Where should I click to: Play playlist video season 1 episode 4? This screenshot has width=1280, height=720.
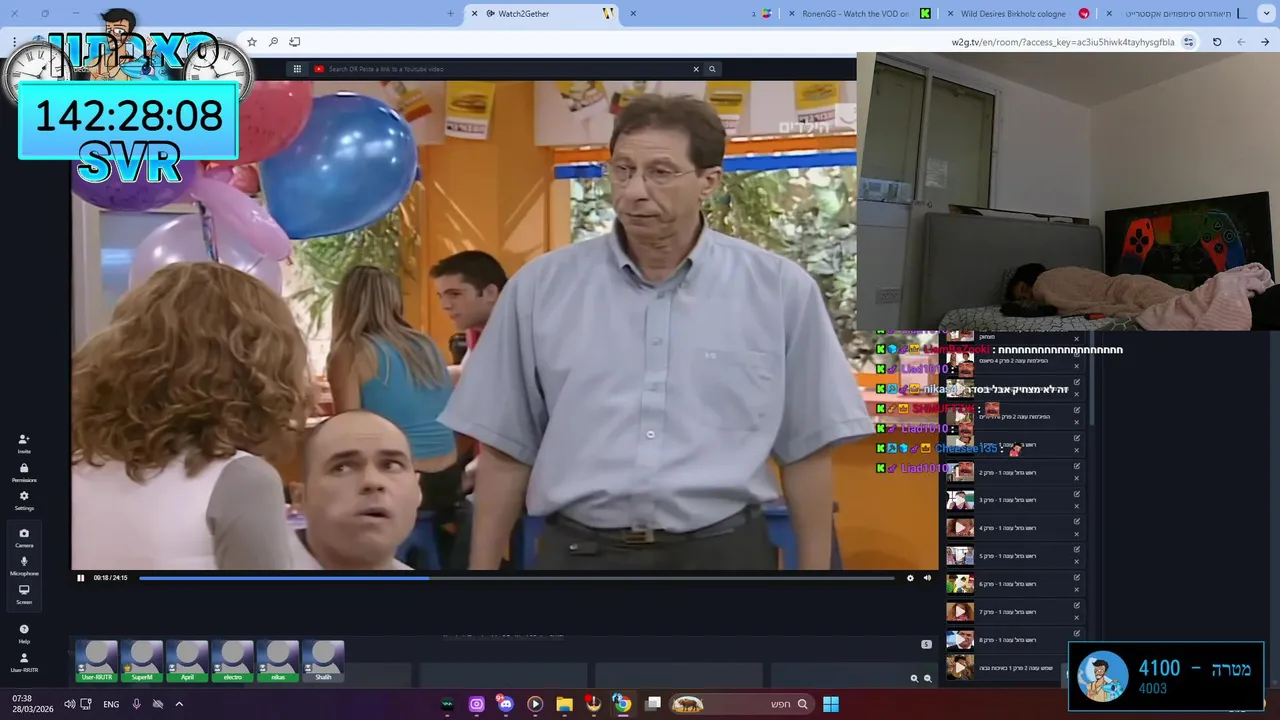[960, 527]
